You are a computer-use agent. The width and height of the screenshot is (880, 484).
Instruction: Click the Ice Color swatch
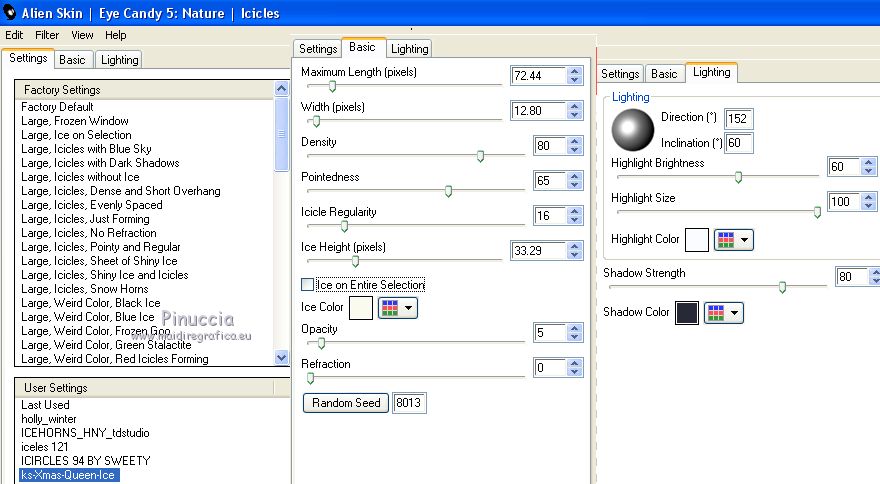click(x=361, y=308)
